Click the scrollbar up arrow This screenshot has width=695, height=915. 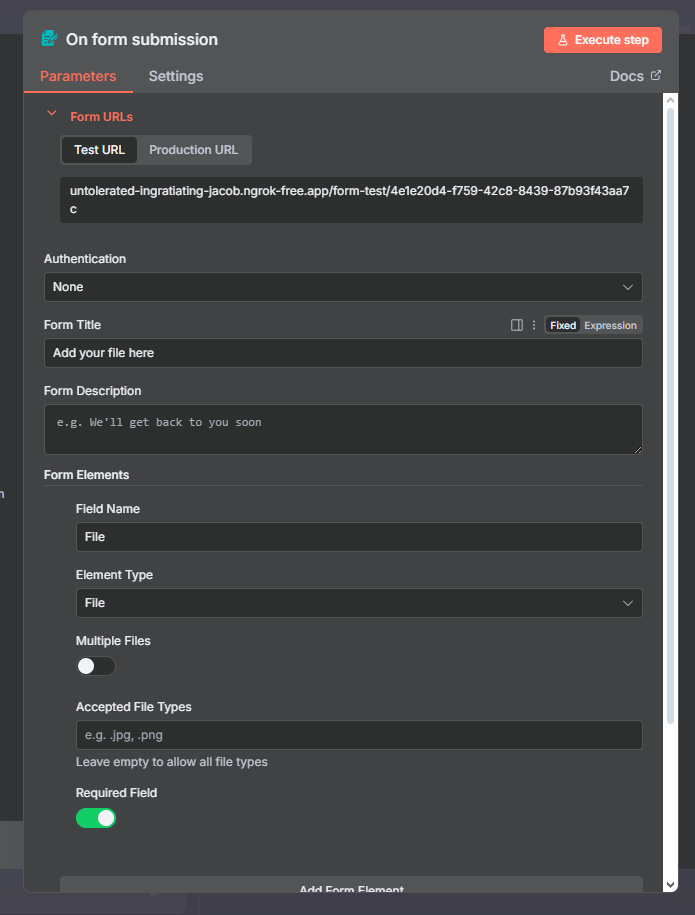[670, 101]
